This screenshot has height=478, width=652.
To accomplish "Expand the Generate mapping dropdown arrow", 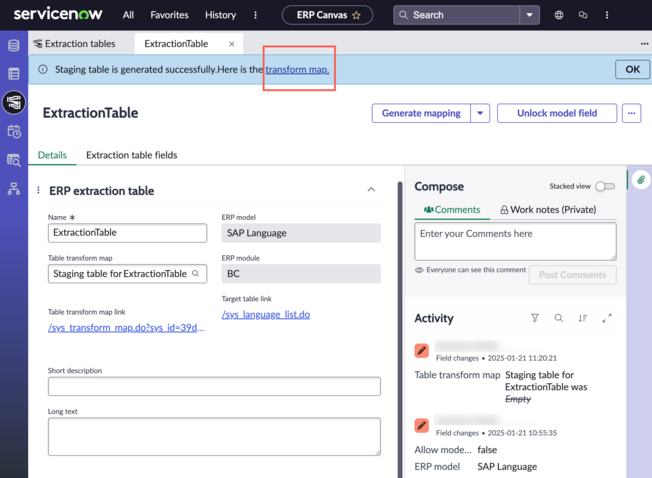I will click(480, 113).
